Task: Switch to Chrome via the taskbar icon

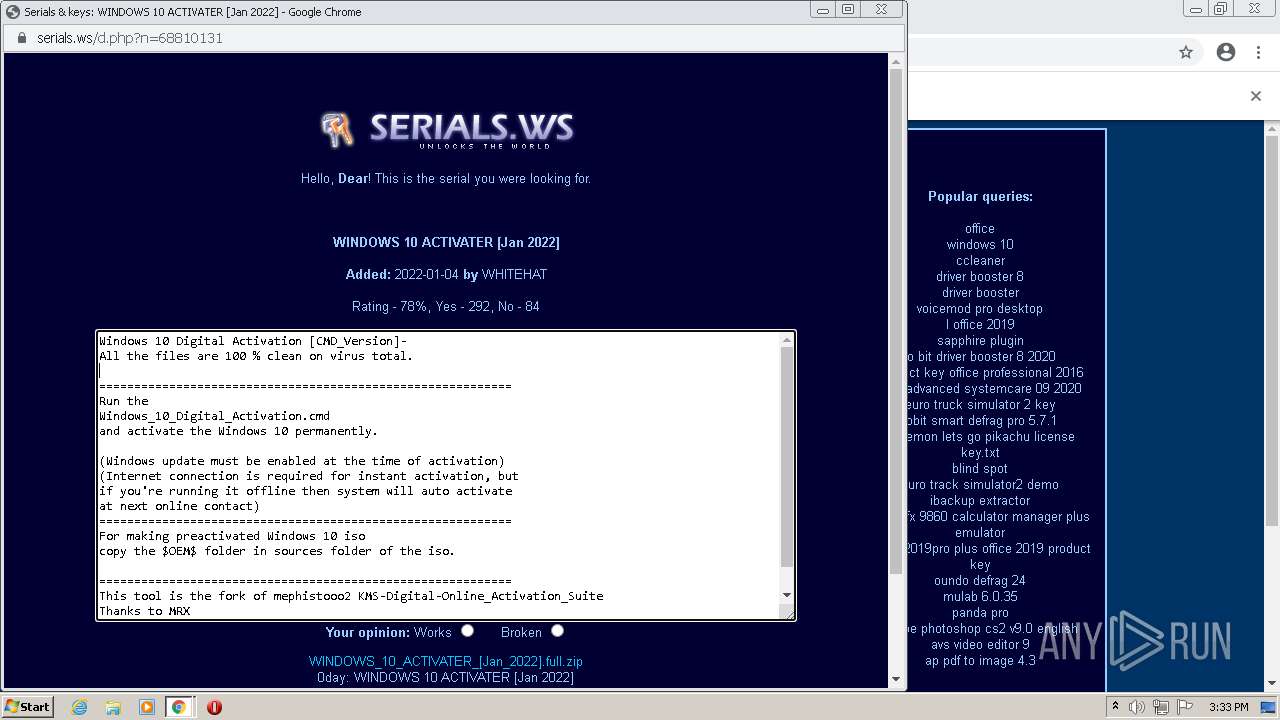Action: (x=179, y=707)
